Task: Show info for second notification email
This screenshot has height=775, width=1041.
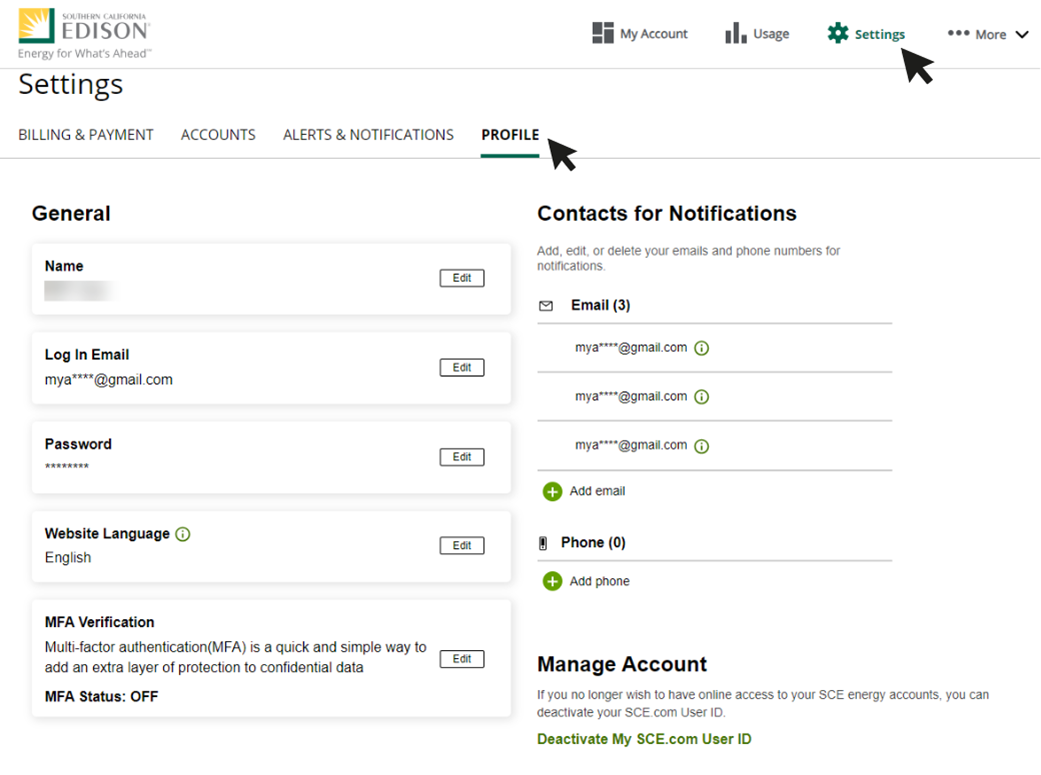Action: (x=701, y=397)
